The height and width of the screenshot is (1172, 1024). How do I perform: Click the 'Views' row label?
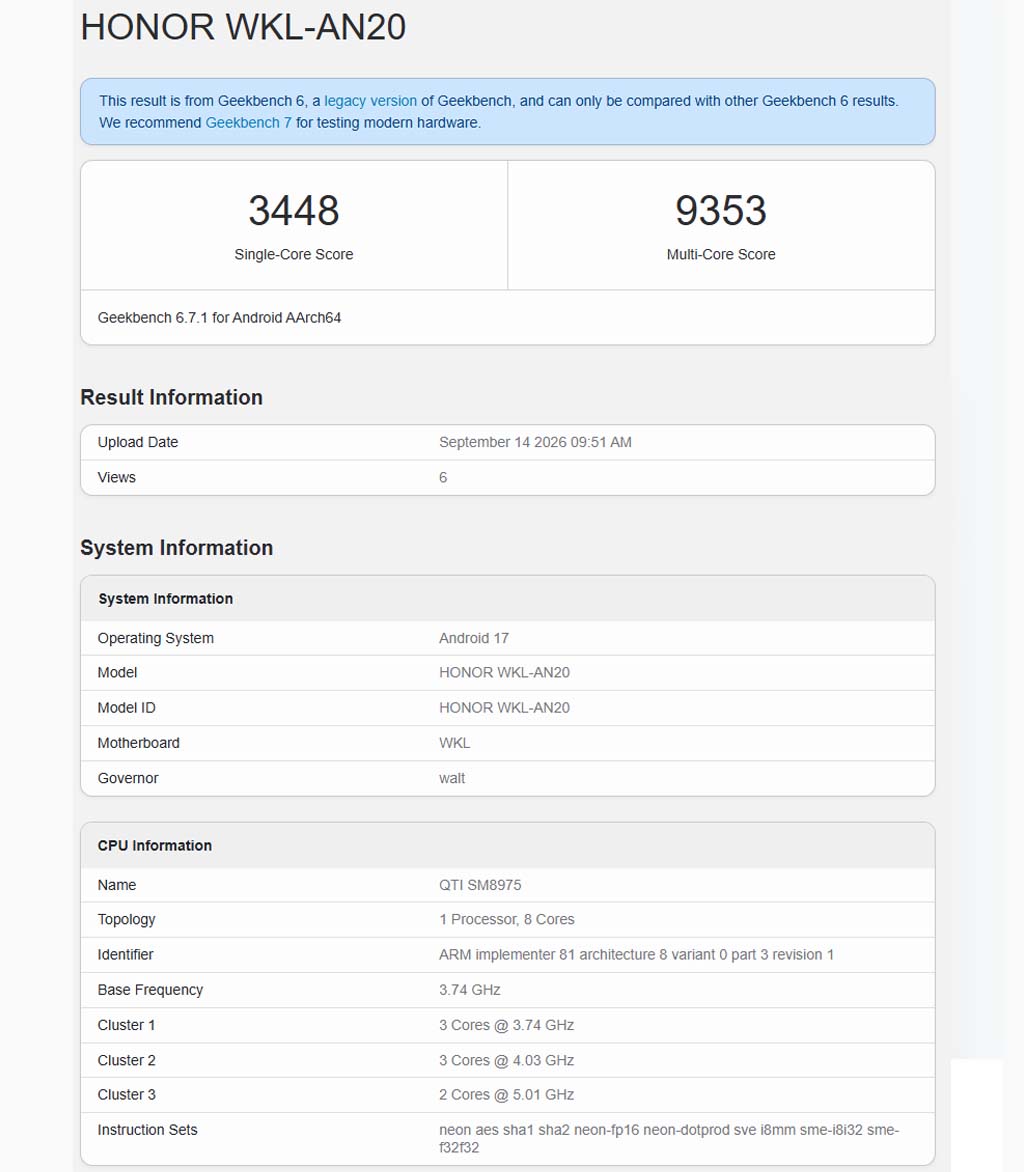coord(117,478)
